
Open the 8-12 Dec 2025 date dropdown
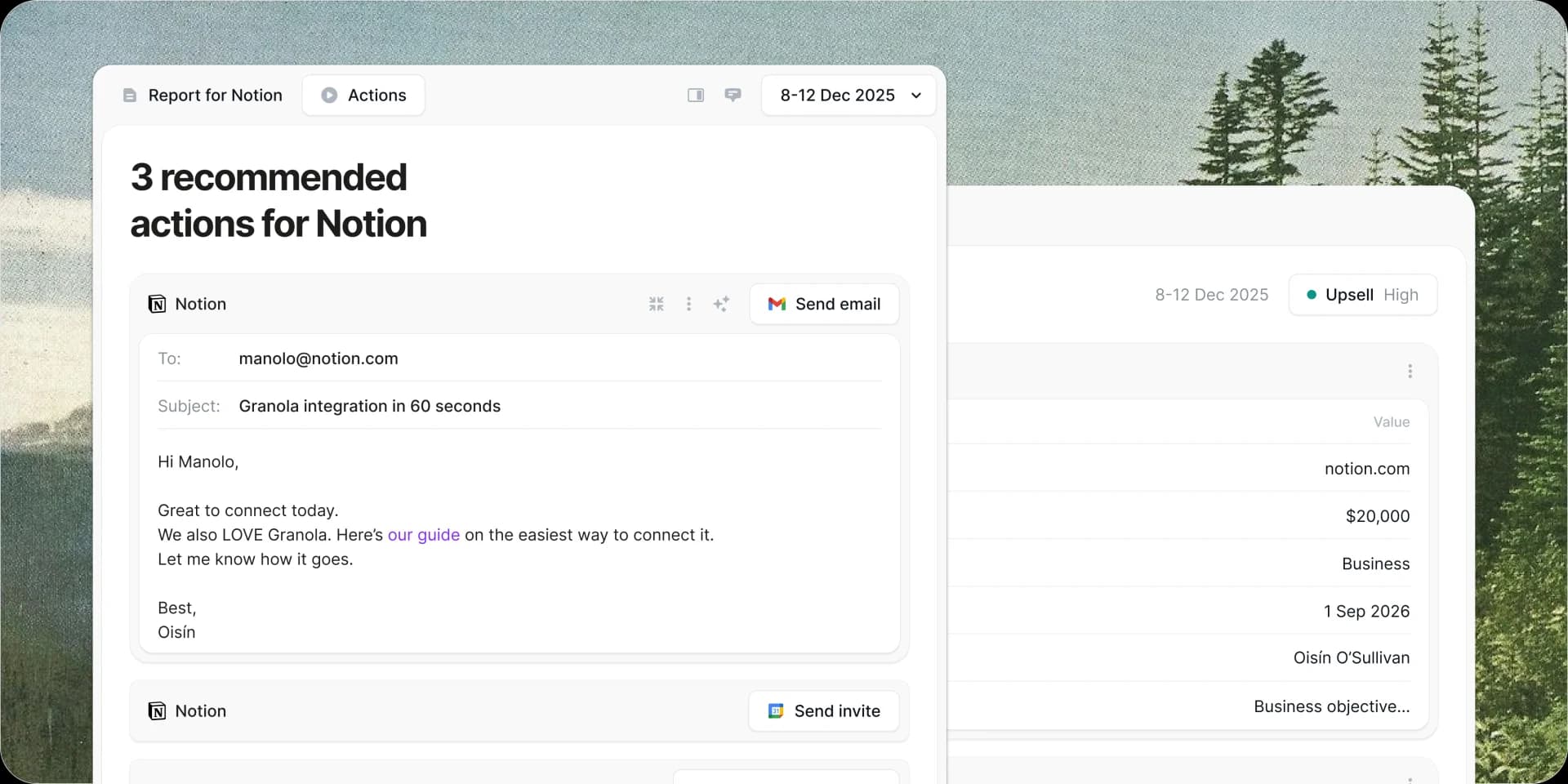849,96
